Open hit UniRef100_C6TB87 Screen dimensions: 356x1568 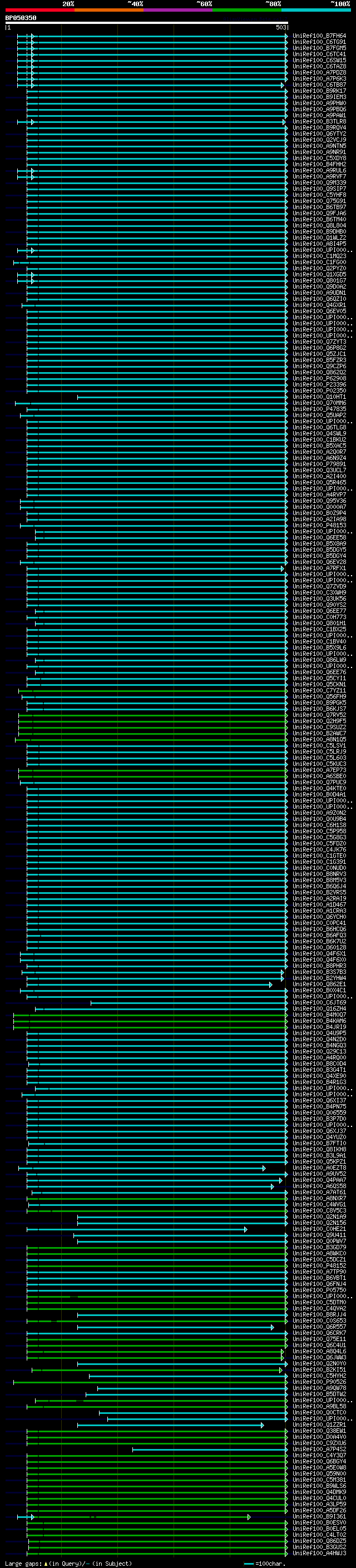(x=319, y=85)
